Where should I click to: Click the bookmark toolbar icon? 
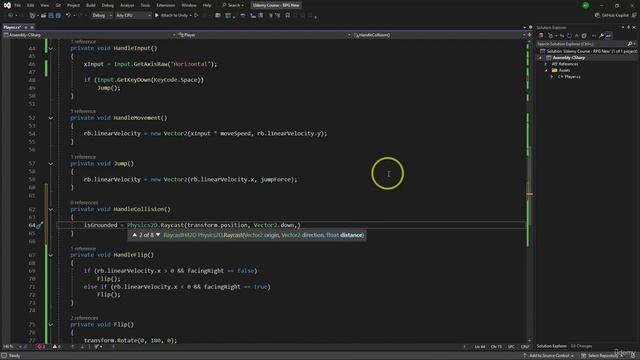coord(288,16)
